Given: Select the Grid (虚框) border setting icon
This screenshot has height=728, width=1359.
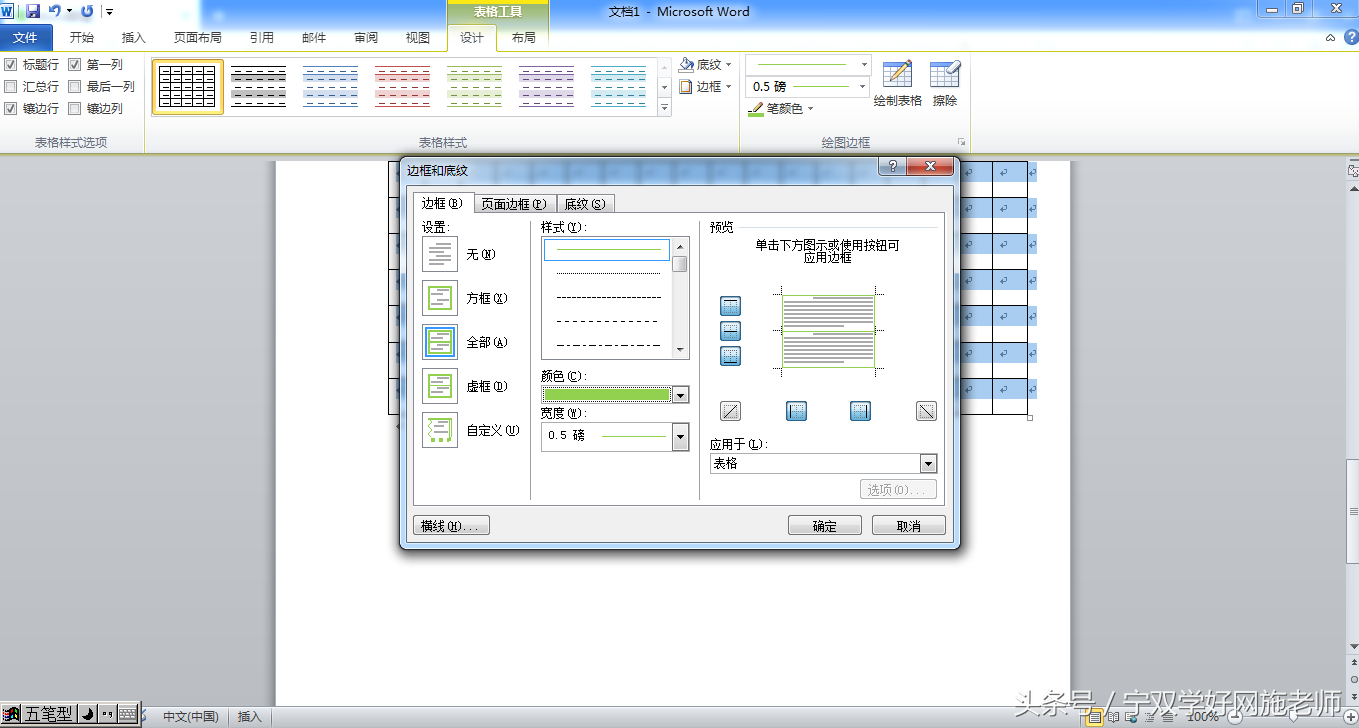Looking at the screenshot, I should click(440, 386).
